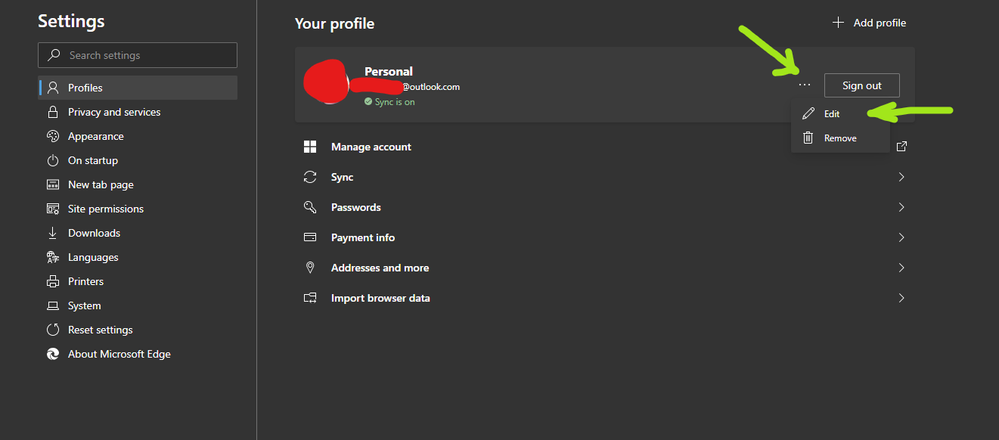The height and width of the screenshot is (440, 999).
Task: Open Site permissions settings
Action: tap(138, 209)
